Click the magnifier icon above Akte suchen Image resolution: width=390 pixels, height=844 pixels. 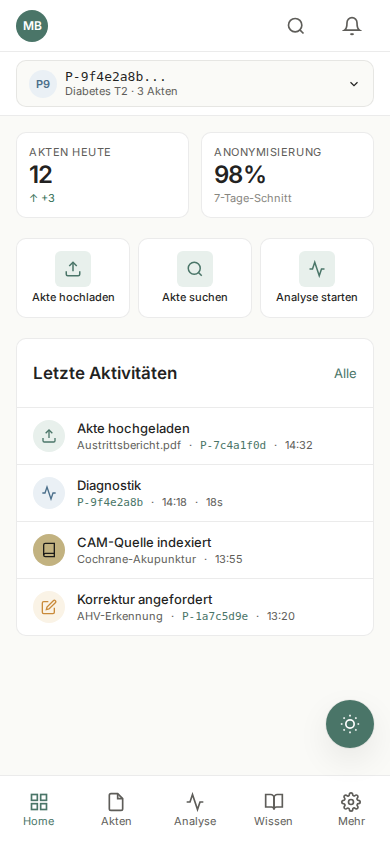click(x=195, y=269)
